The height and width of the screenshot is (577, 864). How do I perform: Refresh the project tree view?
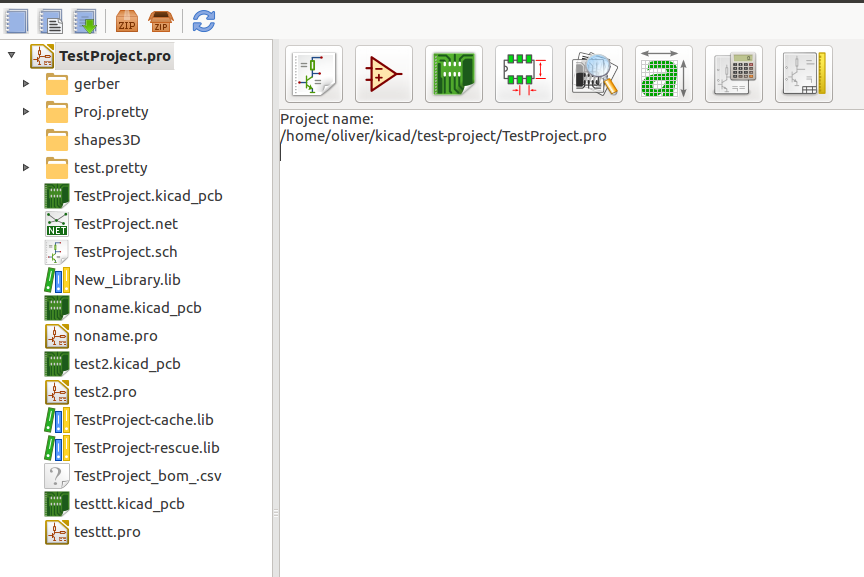pos(204,21)
